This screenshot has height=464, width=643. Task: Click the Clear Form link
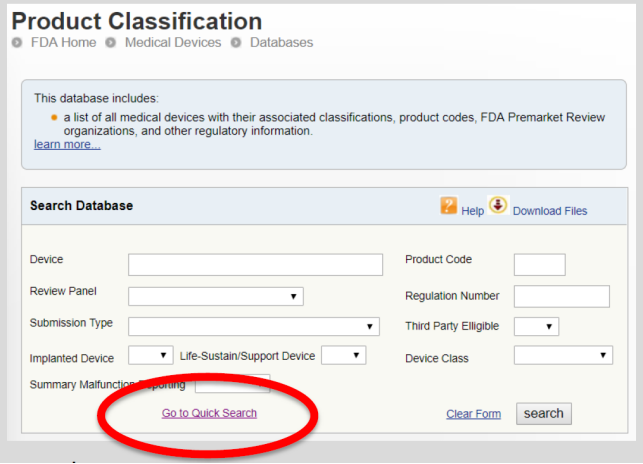[473, 414]
